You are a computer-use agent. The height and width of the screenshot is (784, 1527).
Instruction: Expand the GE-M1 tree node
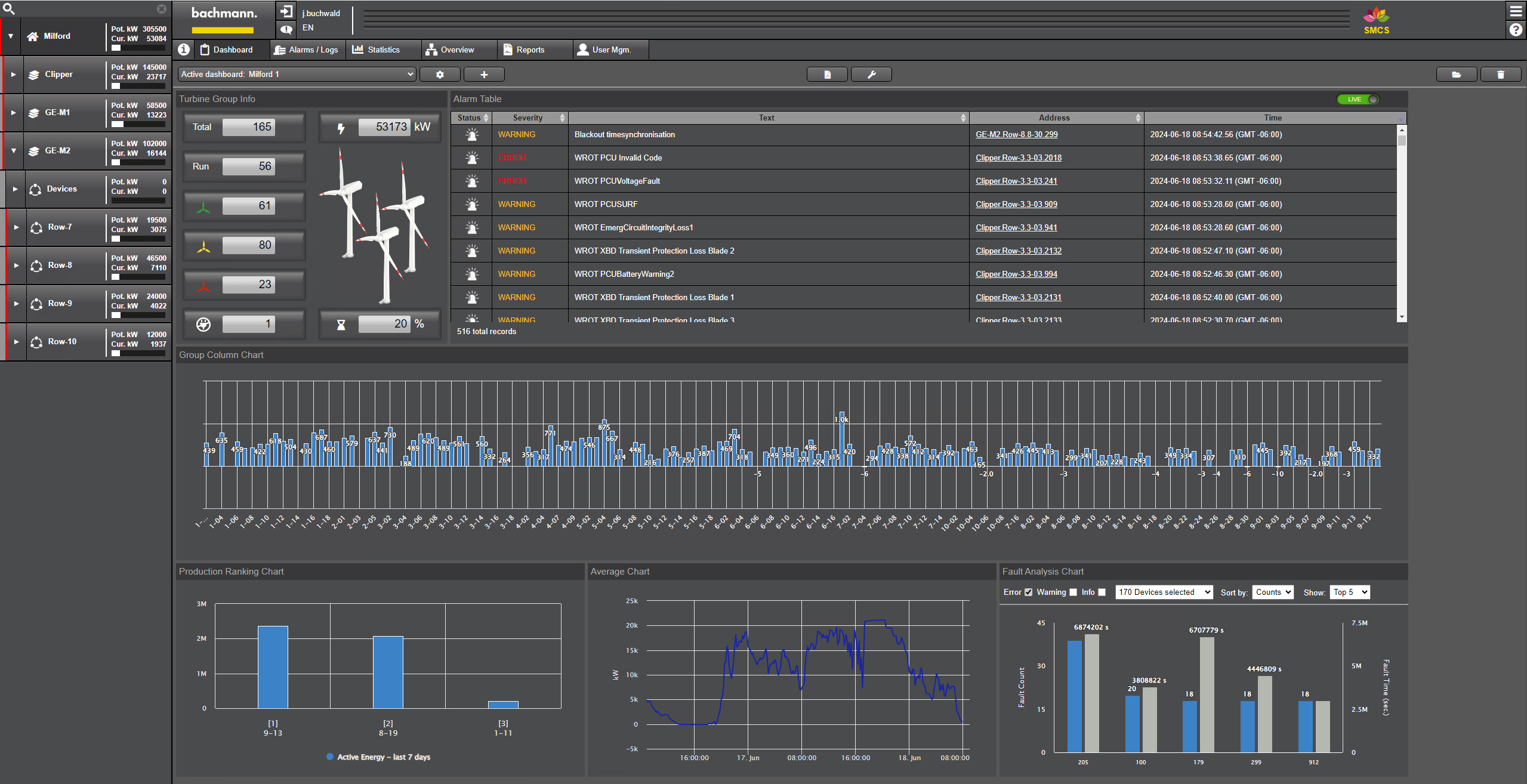[x=13, y=113]
